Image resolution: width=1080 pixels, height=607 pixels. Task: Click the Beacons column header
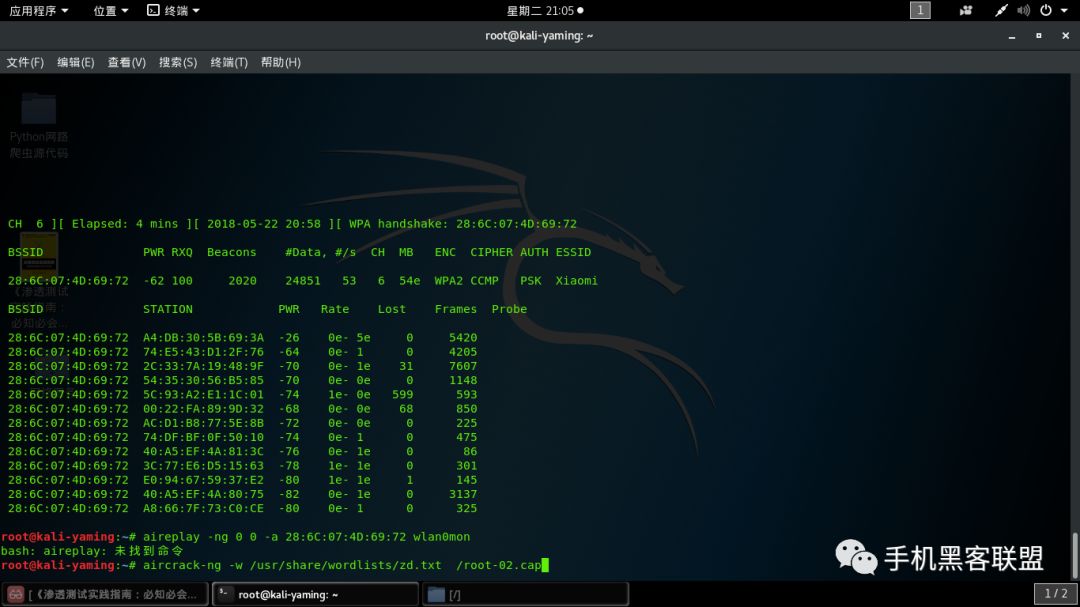pos(231,252)
